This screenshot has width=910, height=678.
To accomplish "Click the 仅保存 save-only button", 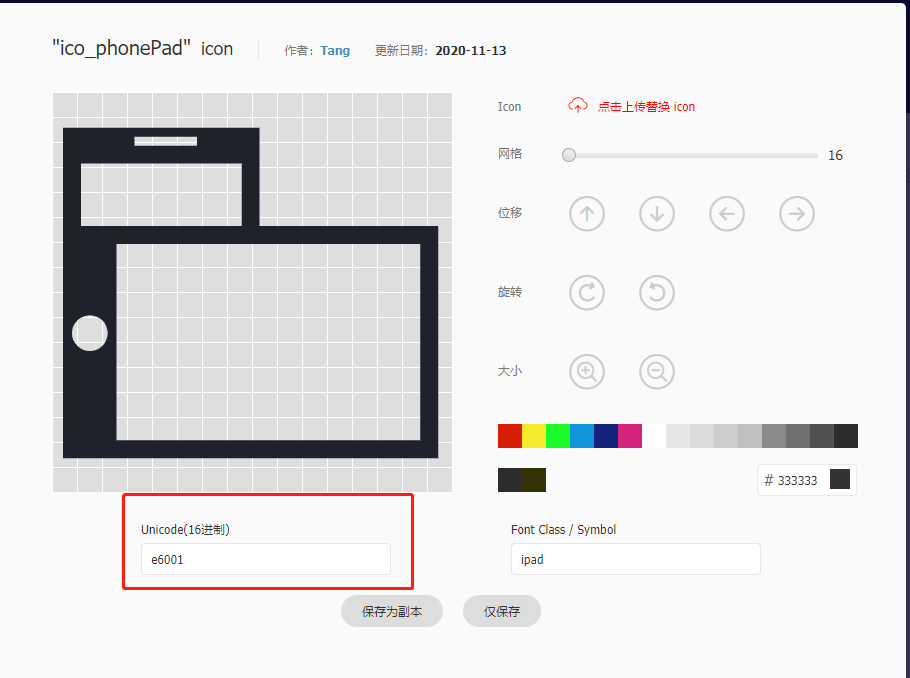I will click(501, 611).
